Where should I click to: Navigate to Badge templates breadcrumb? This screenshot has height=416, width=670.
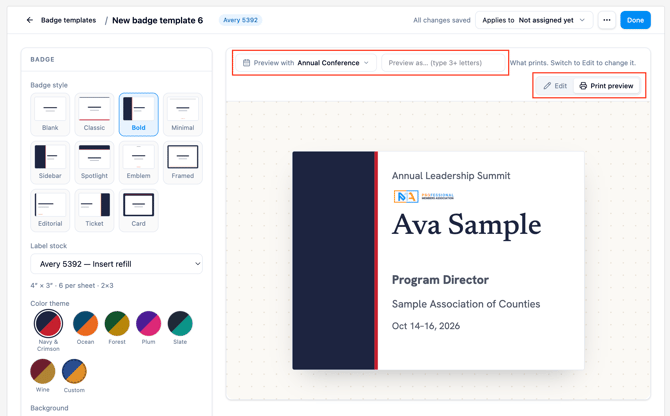point(68,20)
